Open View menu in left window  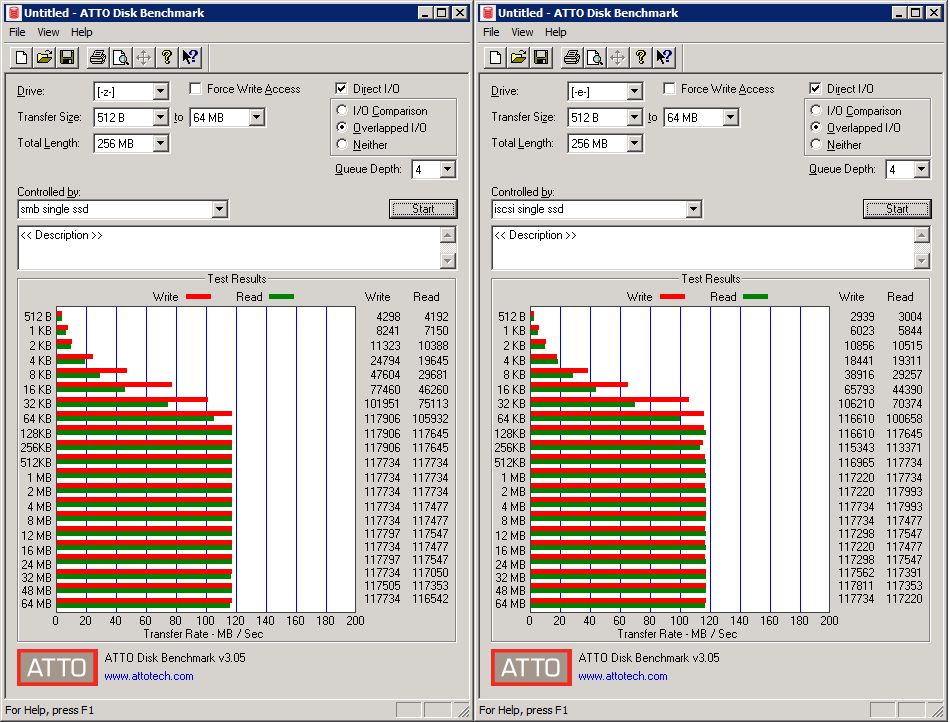tap(48, 32)
